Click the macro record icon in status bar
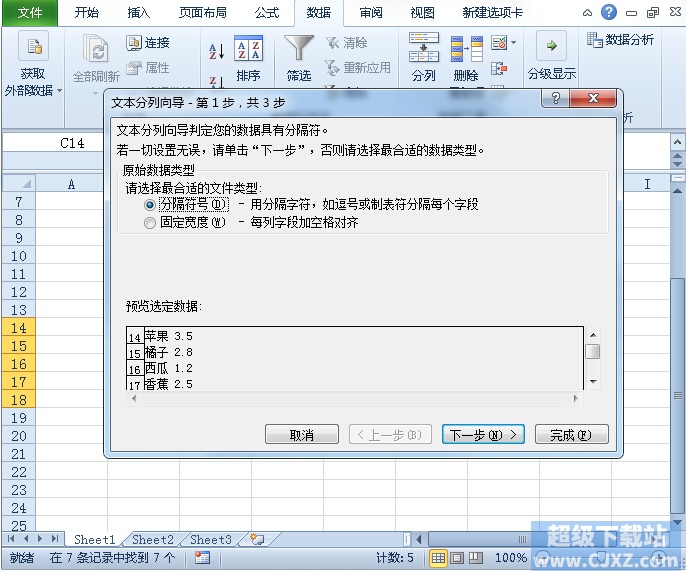 (x=203, y=557)
